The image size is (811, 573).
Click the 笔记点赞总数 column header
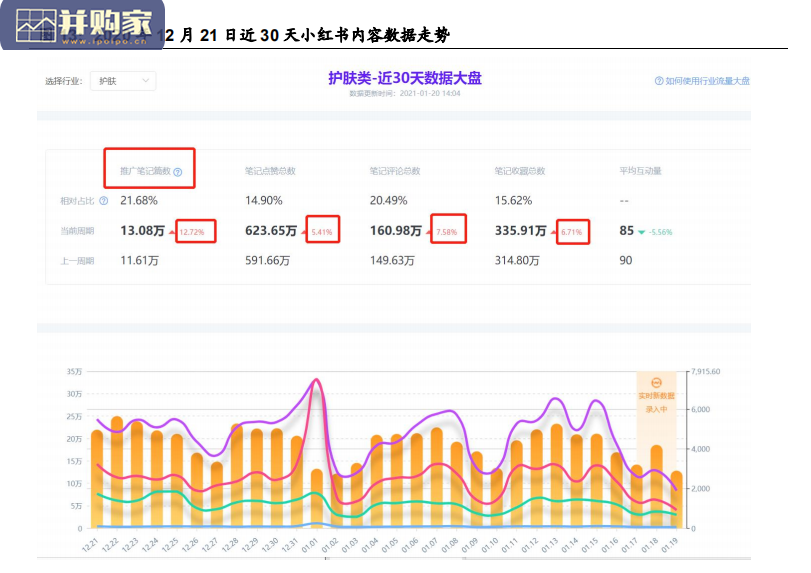tap(270, 171)
